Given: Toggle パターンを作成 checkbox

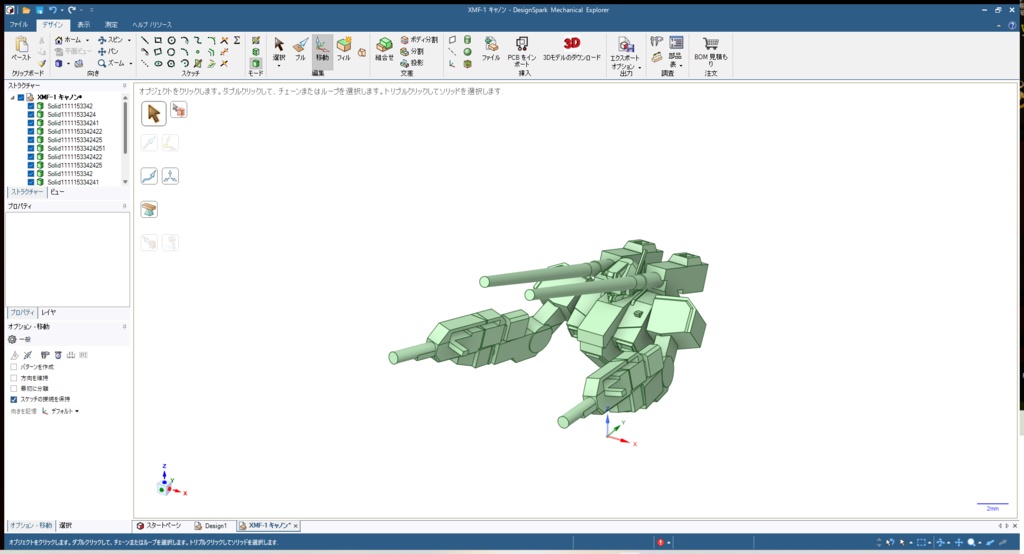Looking at the screenshot, I should [14, 367].
